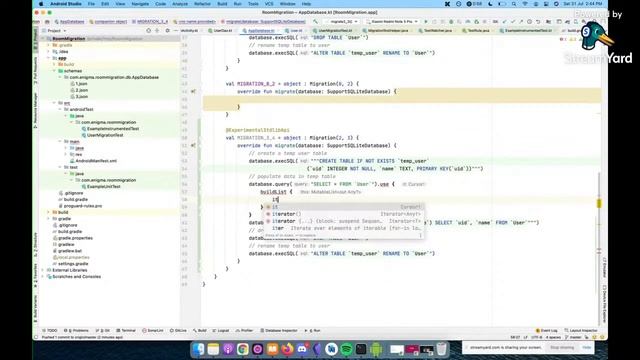Viewport: 640px width, 360px height.
Task: Open the Xiaomi Redmi Note device dropdown
Action: tap(392, 22)
